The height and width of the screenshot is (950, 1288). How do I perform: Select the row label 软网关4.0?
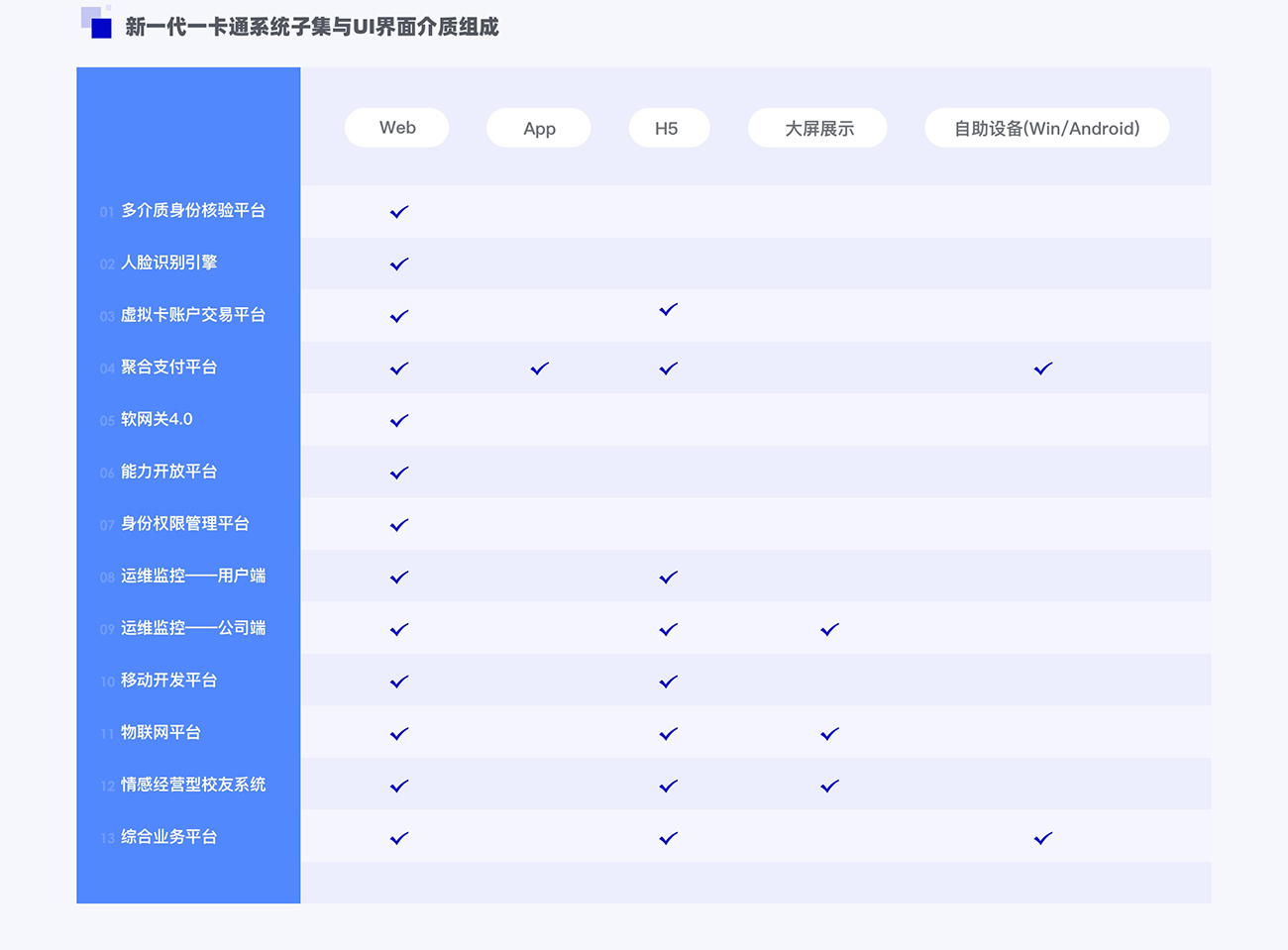(x=157, y=419)
